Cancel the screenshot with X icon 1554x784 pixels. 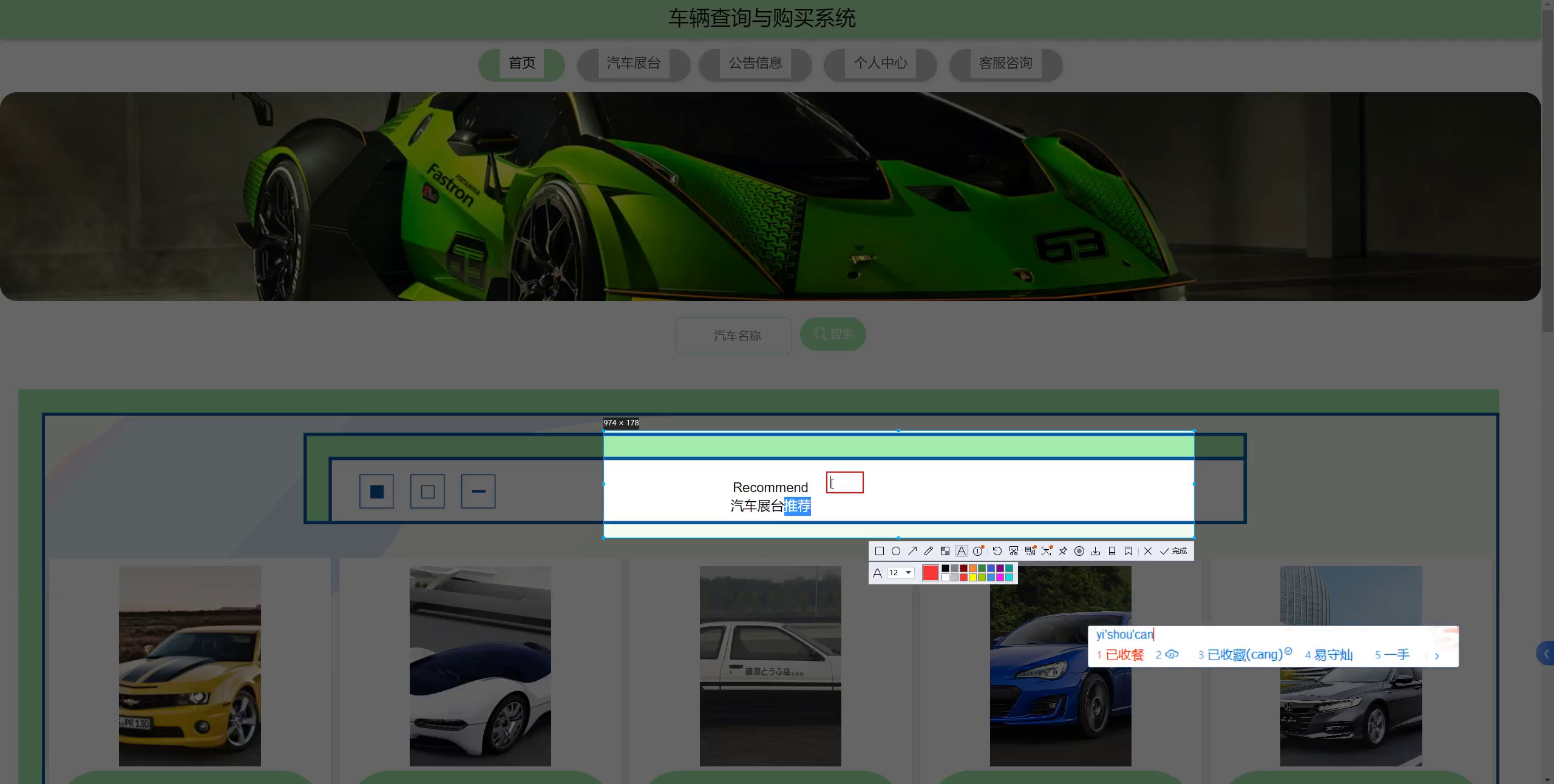pos(1148,551)
